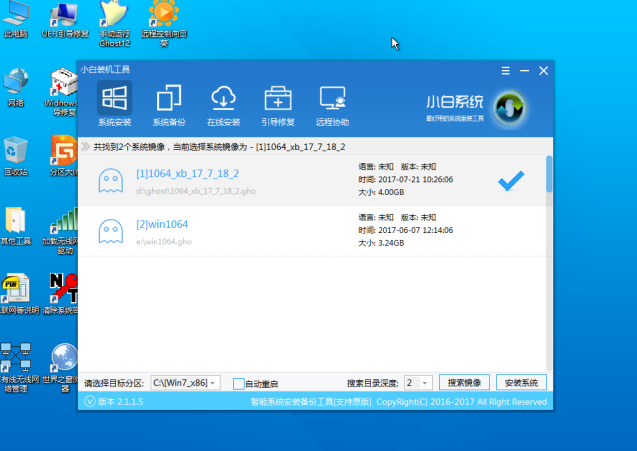The height and width of the screenshot is (451, 637).
Task: Open the 搜索目录深度 dropdown
Action: coord(418,383)
